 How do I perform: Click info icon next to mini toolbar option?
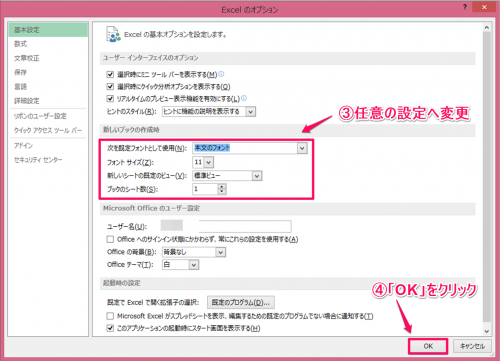coord(221,74)
